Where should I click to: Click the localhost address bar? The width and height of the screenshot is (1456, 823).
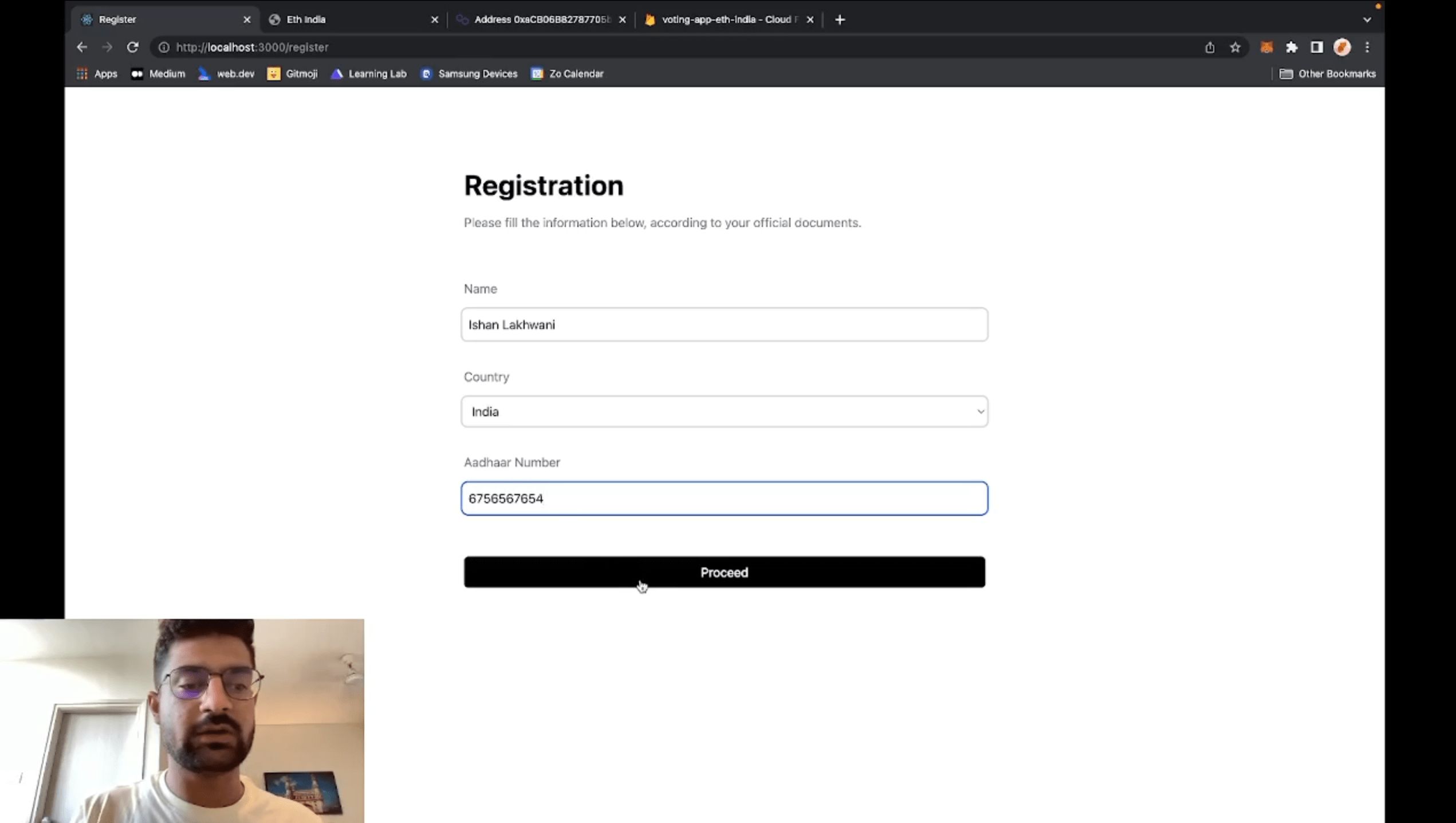click(x=252, y=47)
